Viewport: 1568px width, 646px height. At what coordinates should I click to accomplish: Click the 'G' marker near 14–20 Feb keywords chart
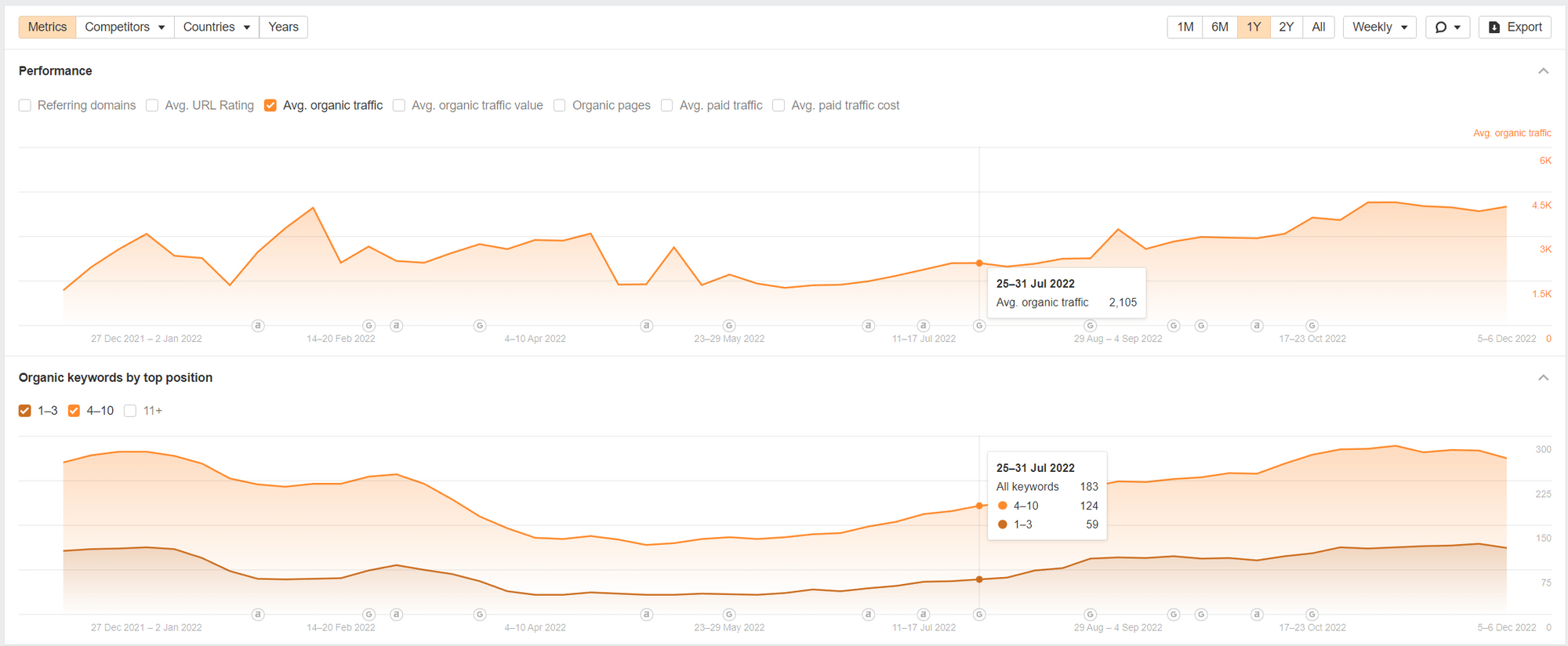tap(368, 614)
